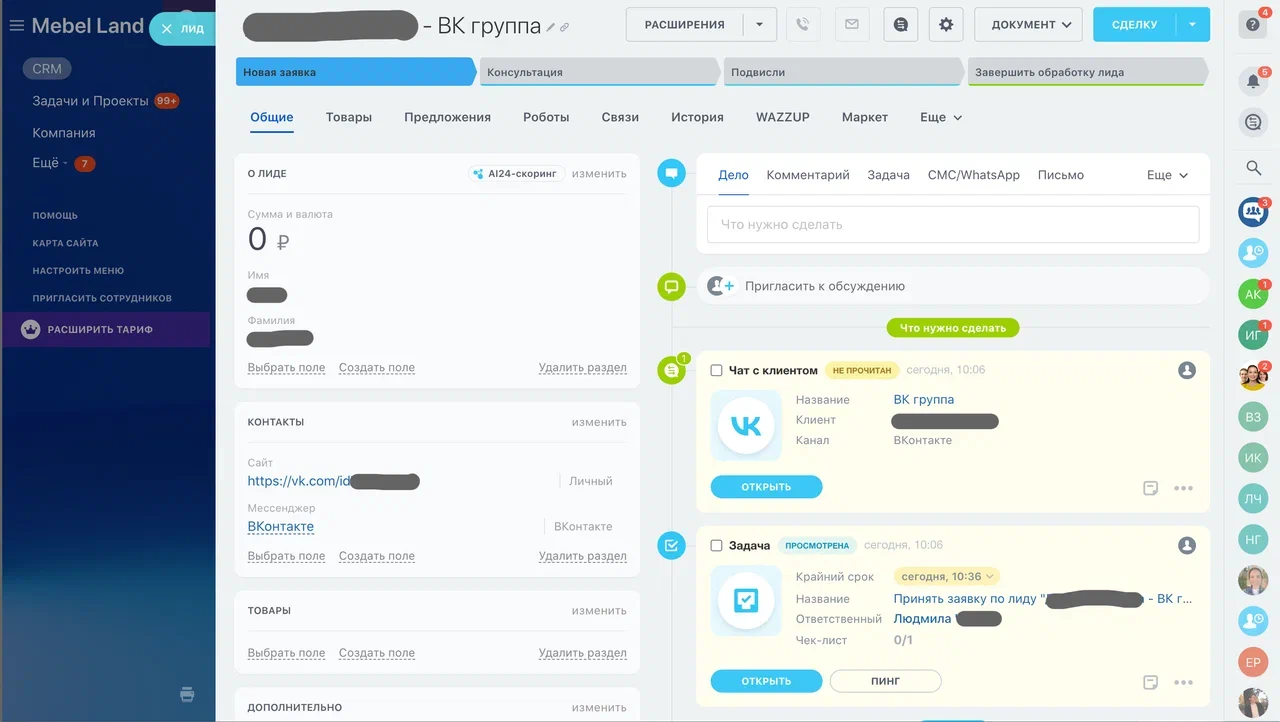Open the Документ dropdown

coord(1028,25)
